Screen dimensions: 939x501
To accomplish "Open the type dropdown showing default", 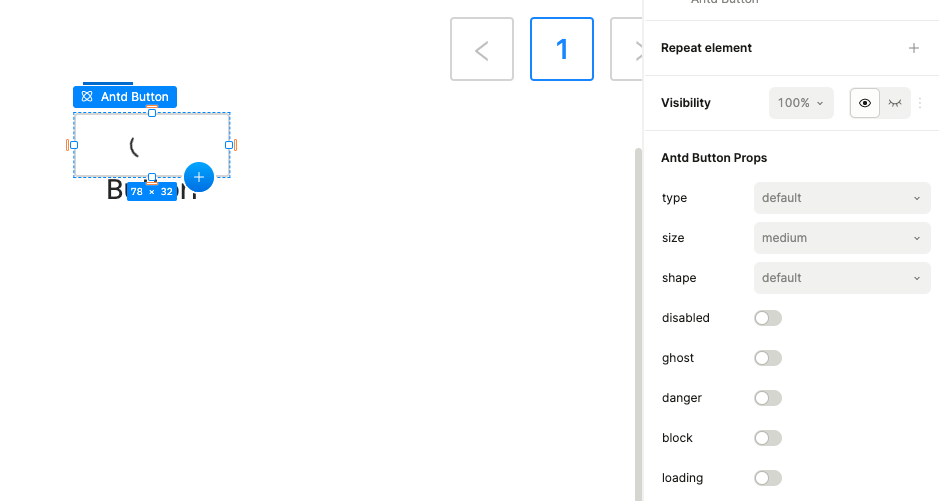I will 842,198.
